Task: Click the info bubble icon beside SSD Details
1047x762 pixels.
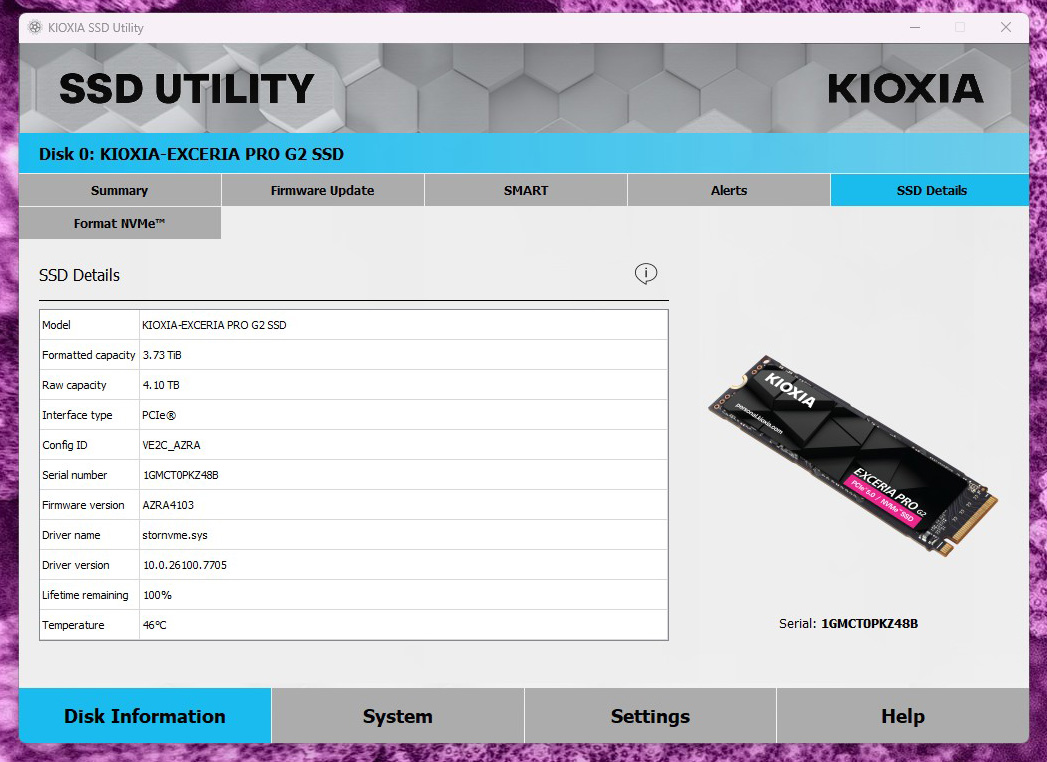Action: pos(646,273)
